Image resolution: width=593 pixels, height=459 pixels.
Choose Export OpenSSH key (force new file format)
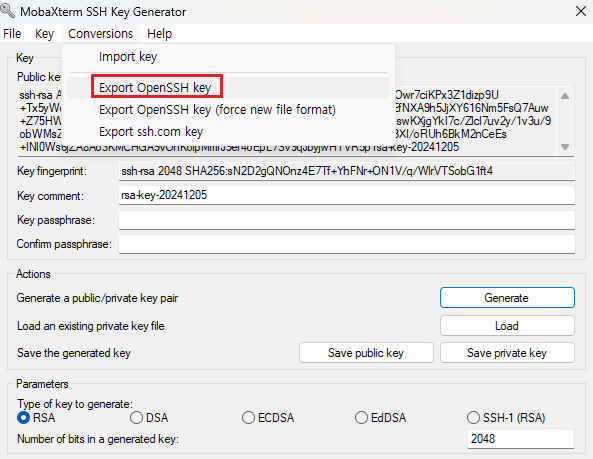tap(228, 110)
